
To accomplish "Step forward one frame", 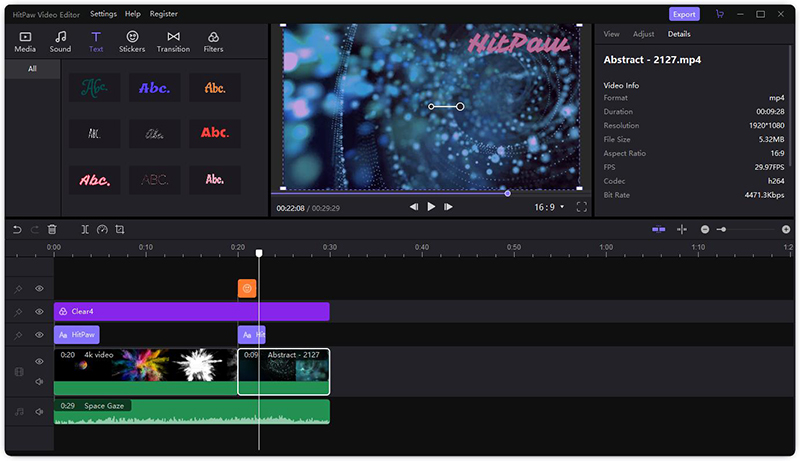I will (x=448, y=207).
